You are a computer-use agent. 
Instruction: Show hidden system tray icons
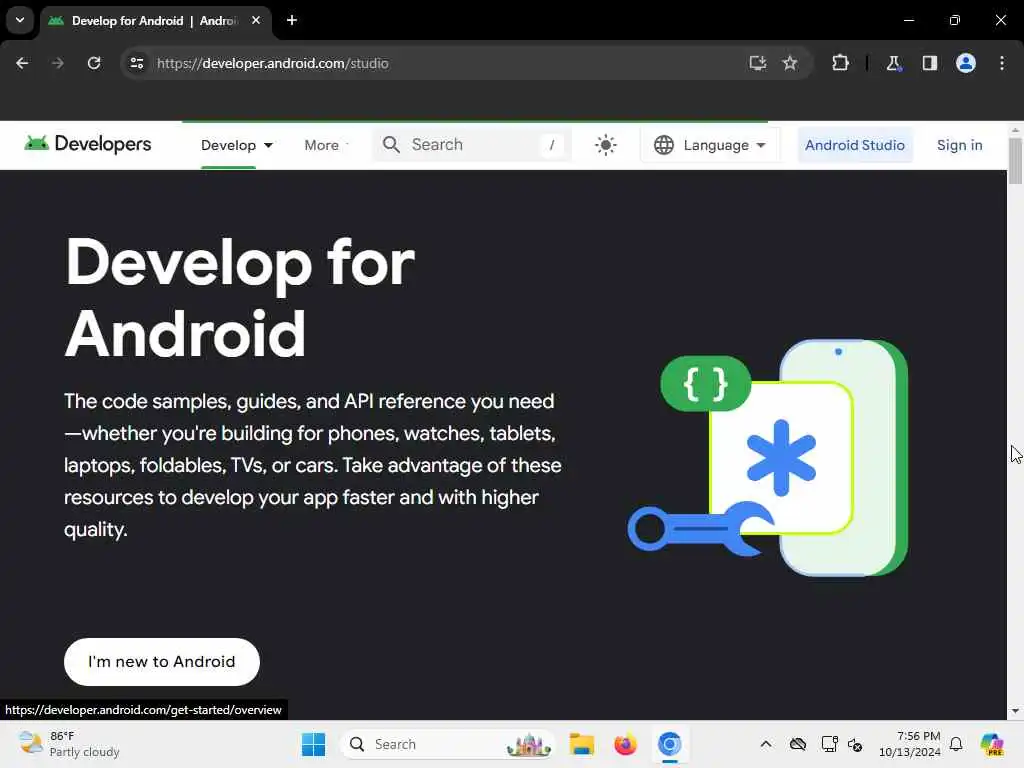click(766, 744)
